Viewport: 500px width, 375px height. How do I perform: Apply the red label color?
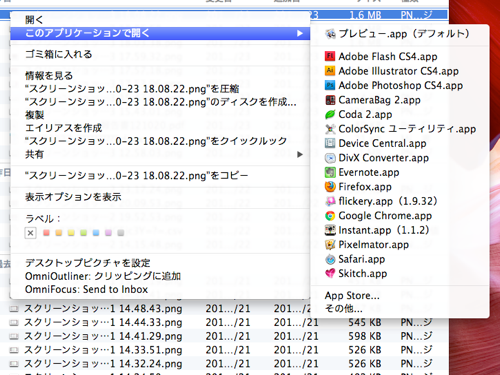pyautogui.click(x=46, y=233)
